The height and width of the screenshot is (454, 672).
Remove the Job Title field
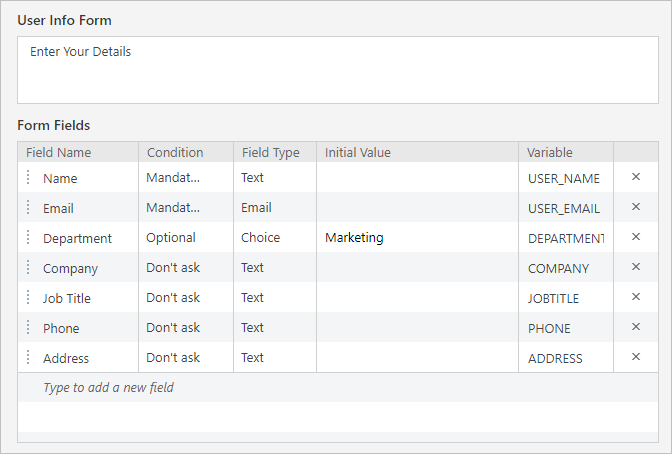click(x=636, y=297)
